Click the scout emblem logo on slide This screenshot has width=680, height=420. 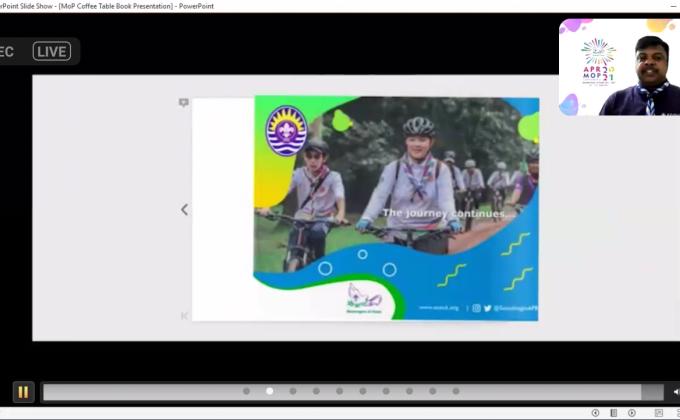pos(286,131)
